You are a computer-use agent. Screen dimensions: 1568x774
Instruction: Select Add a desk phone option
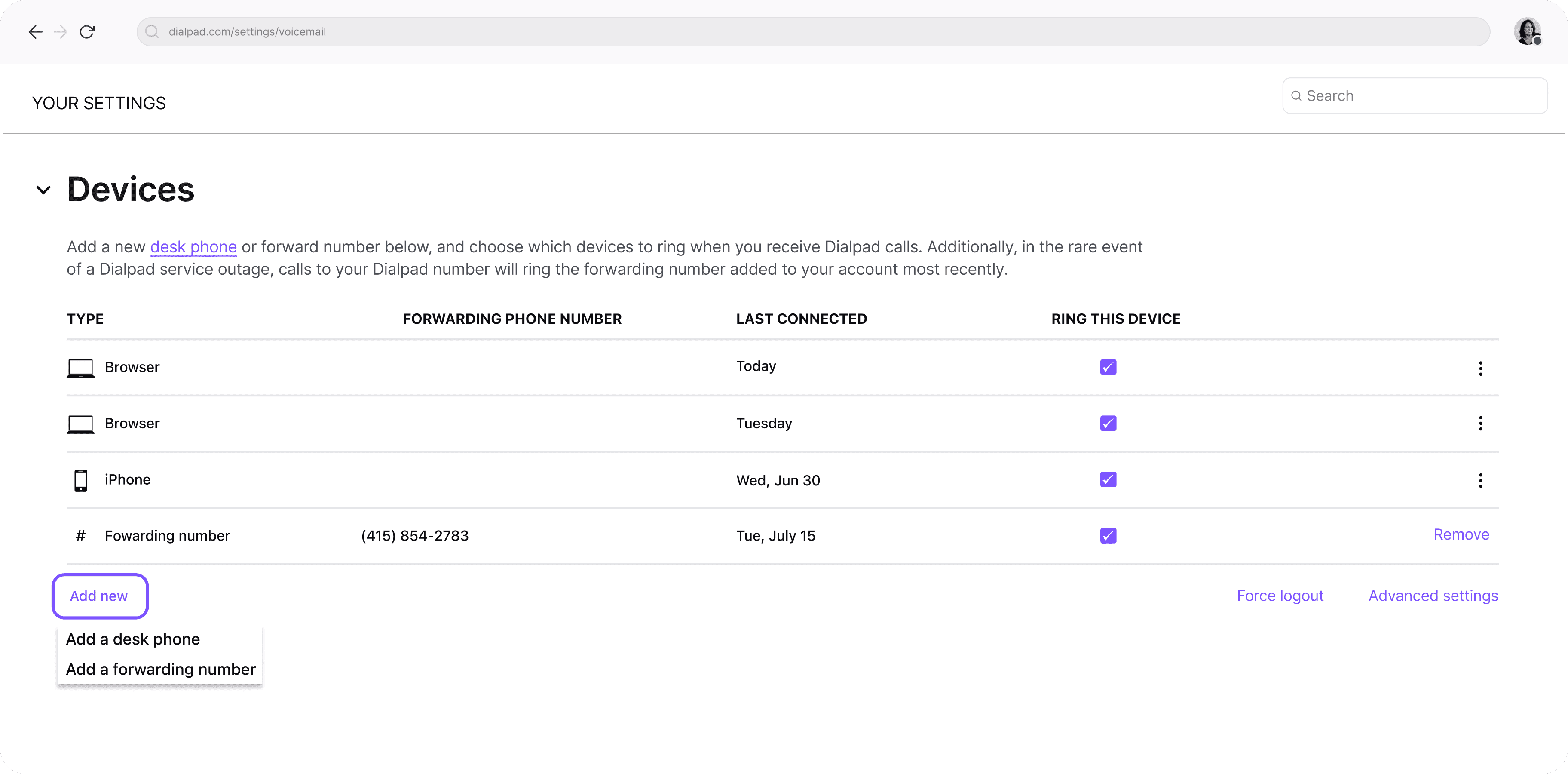click(x=132, y=638)
